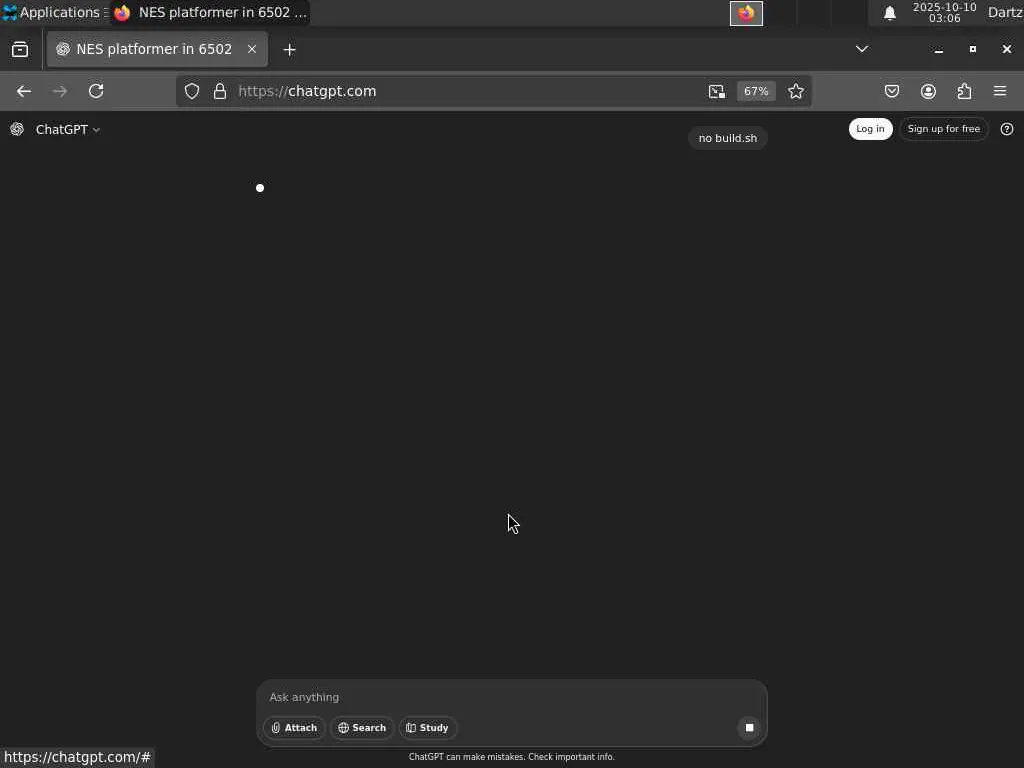The image size is (1024, 768).
Task: Open the Pocket save icon
Action: coord(891,91)
